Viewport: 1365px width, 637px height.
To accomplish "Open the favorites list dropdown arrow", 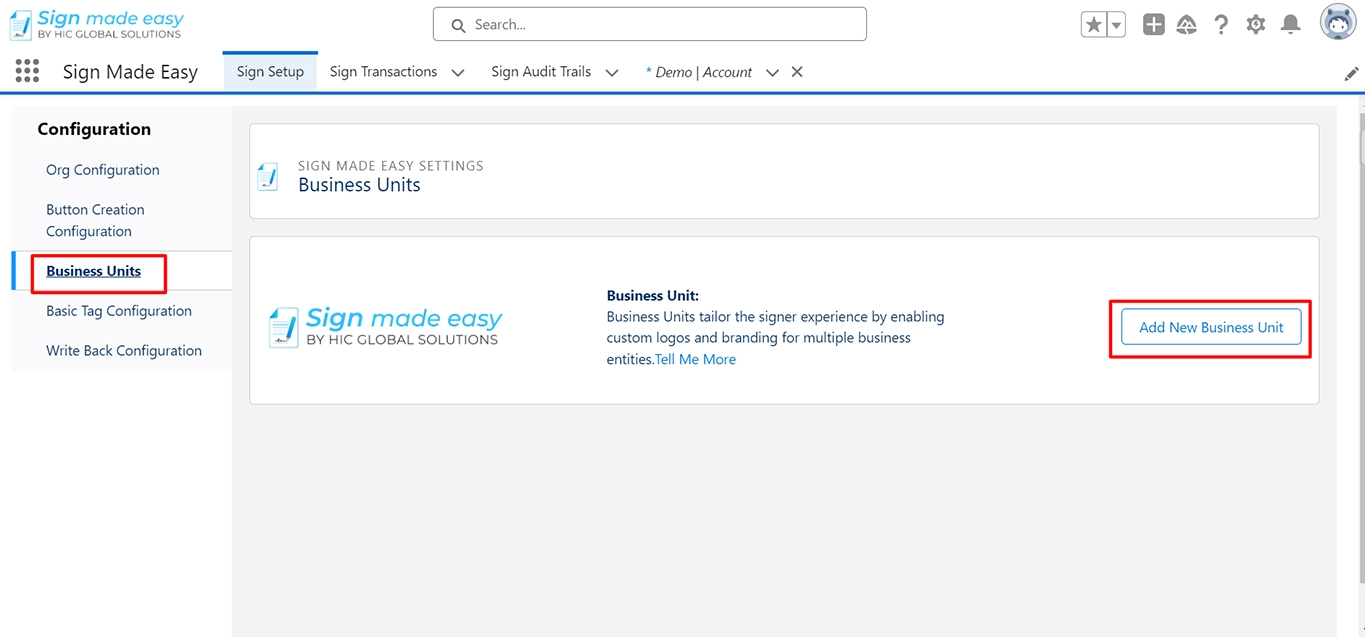I will point(1116,25).
